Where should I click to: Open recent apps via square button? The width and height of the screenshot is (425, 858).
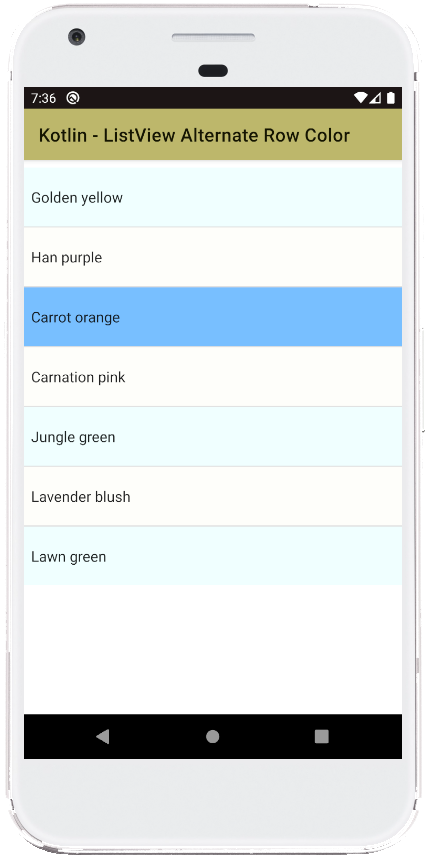pyautogui.click(x=322, y=737)
